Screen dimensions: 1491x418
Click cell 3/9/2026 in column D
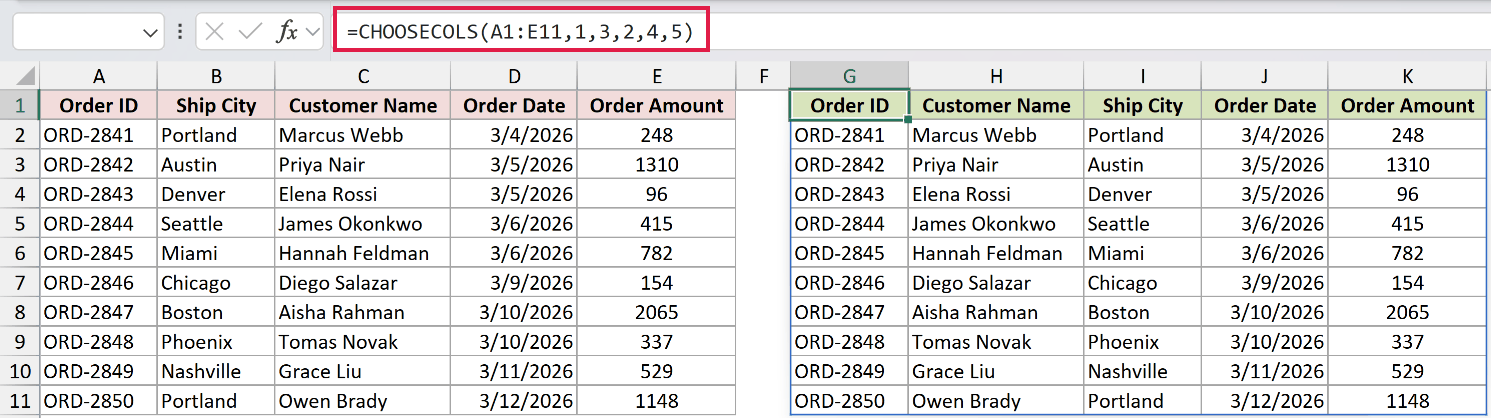514,283
